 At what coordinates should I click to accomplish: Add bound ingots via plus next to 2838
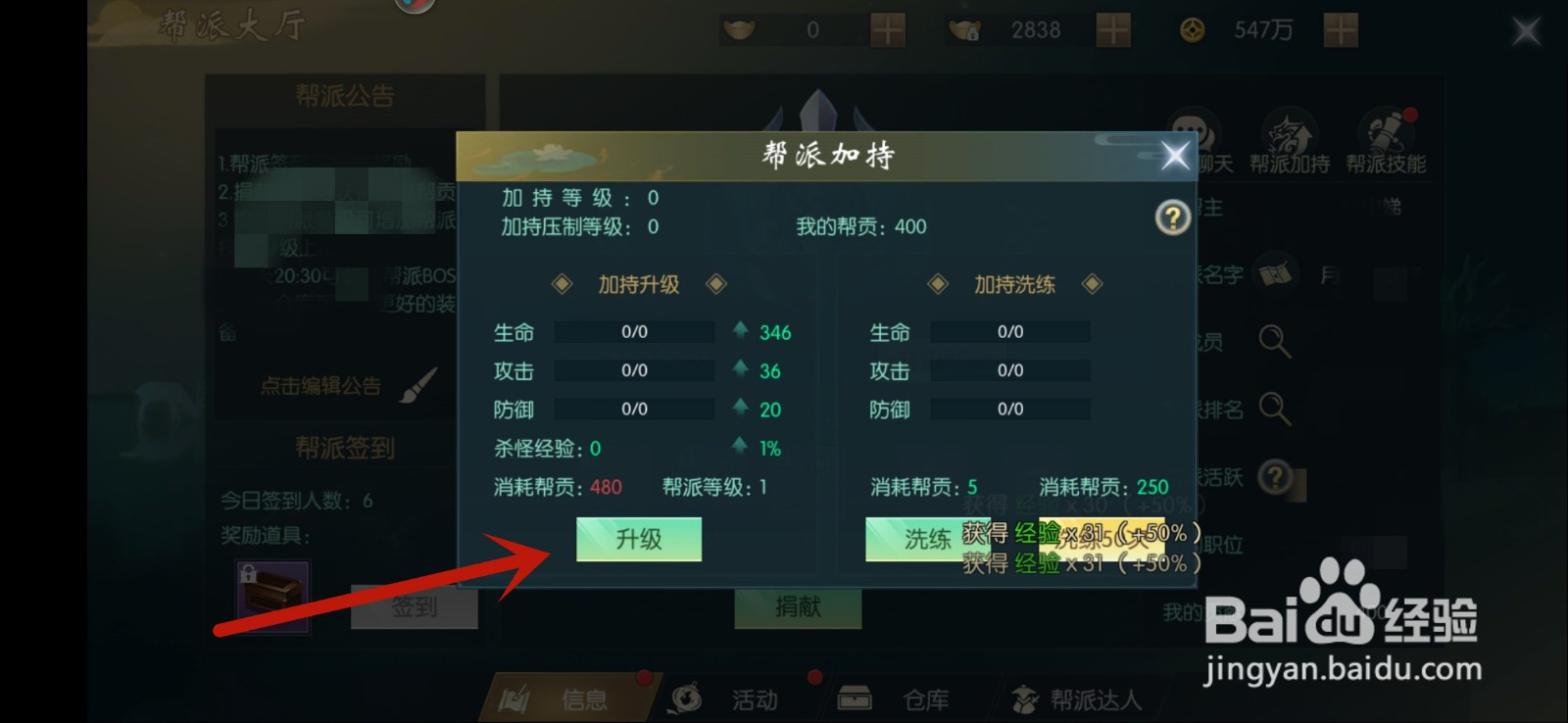(x=1113, y=30)
